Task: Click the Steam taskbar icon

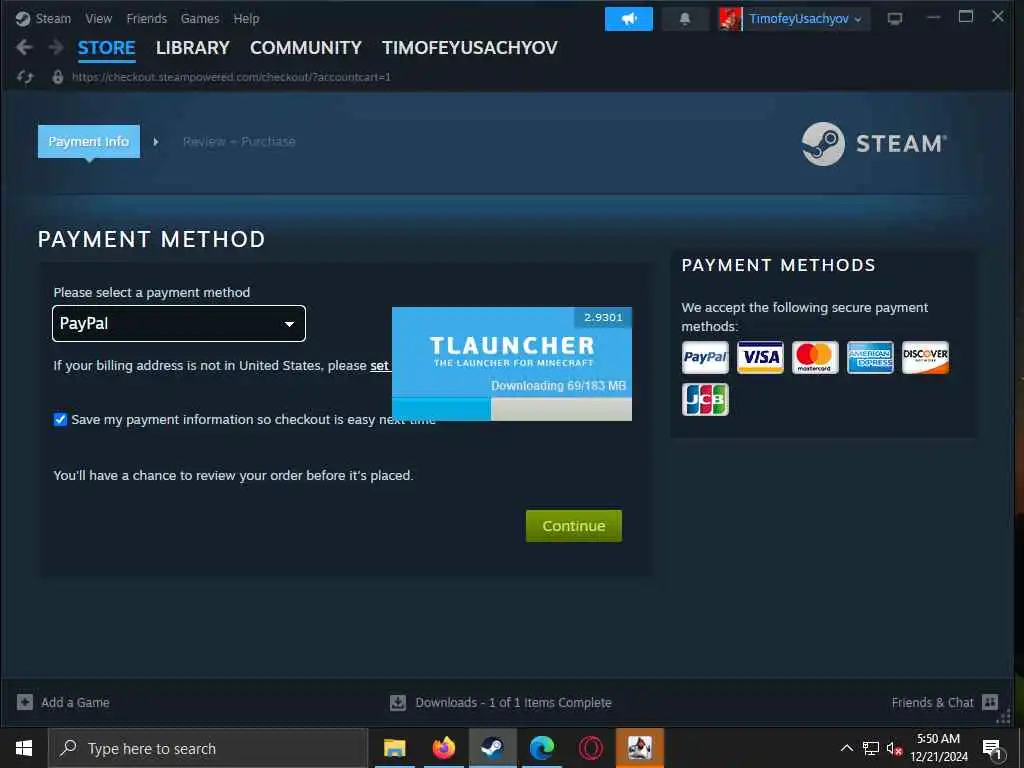Action: (492, 748)
